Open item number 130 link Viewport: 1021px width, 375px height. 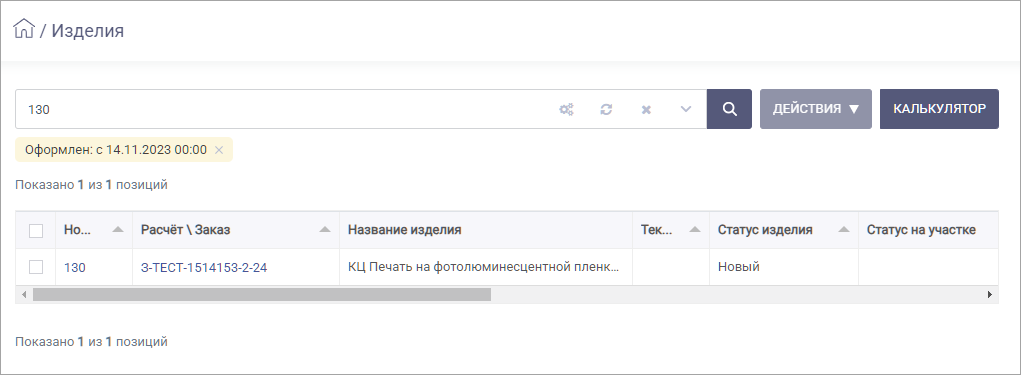(74, 267)
